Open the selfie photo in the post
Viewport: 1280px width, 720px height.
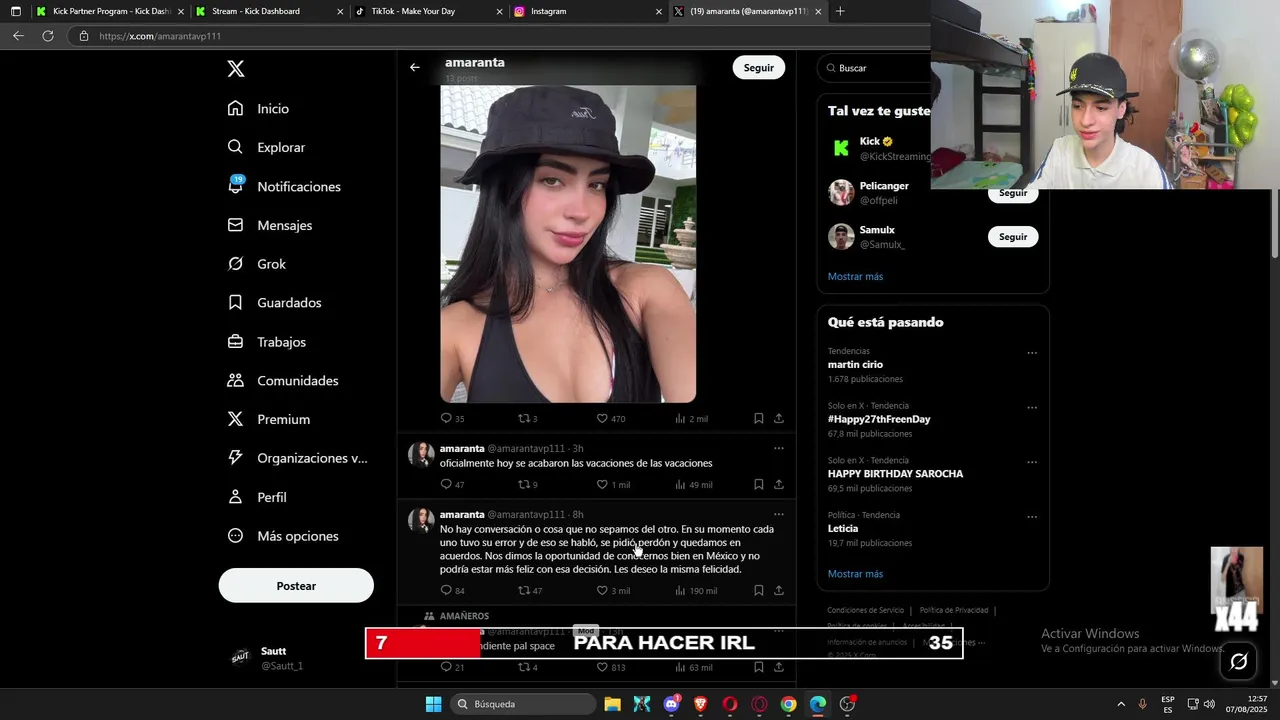point(568,244)
